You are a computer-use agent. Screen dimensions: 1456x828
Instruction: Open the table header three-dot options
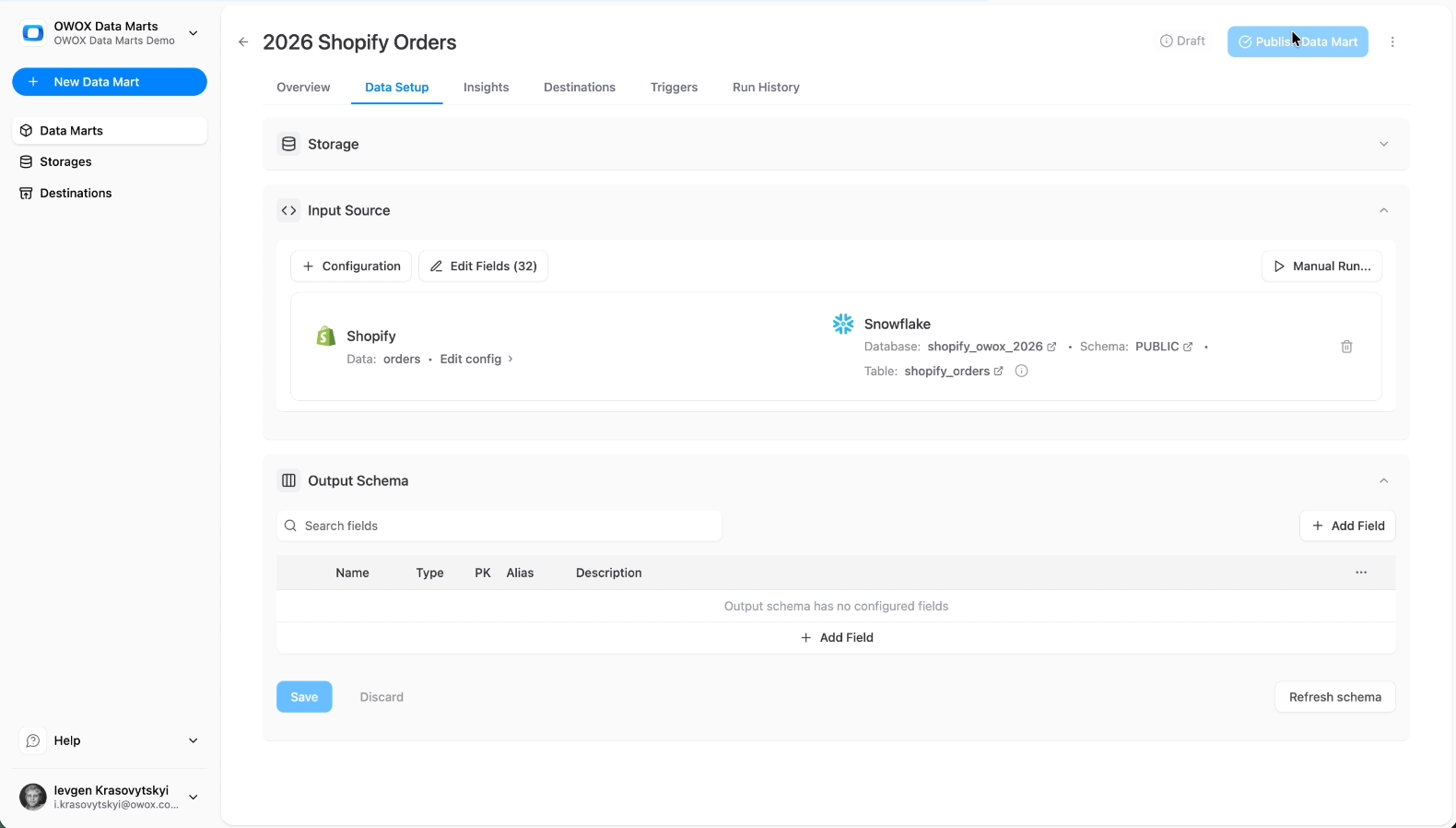tap(1361, 573)
